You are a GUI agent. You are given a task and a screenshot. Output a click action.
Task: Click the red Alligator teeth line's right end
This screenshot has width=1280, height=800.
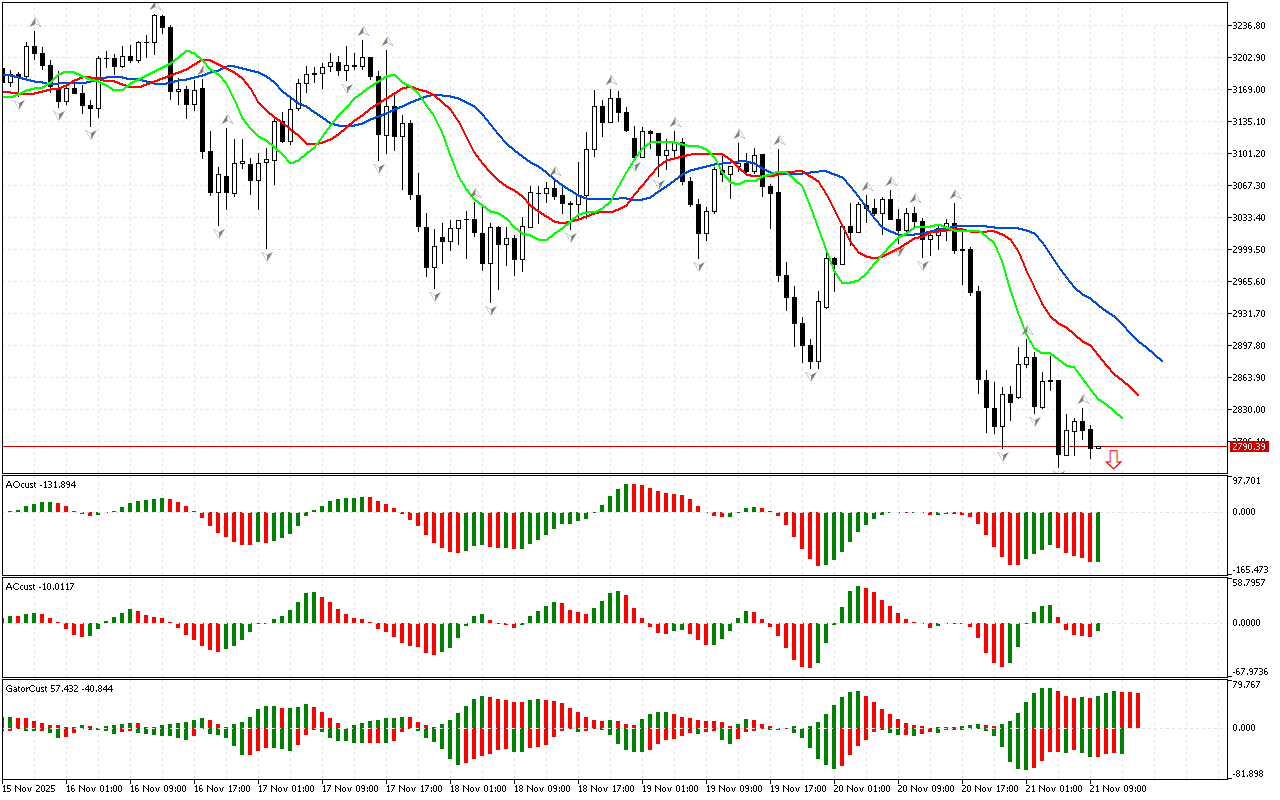1137,394
